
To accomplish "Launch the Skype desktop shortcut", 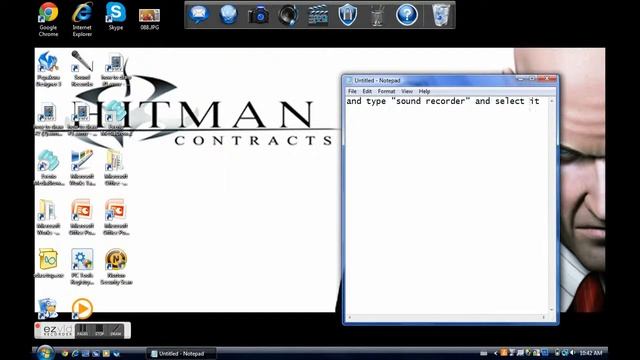I will pos(116,16).
